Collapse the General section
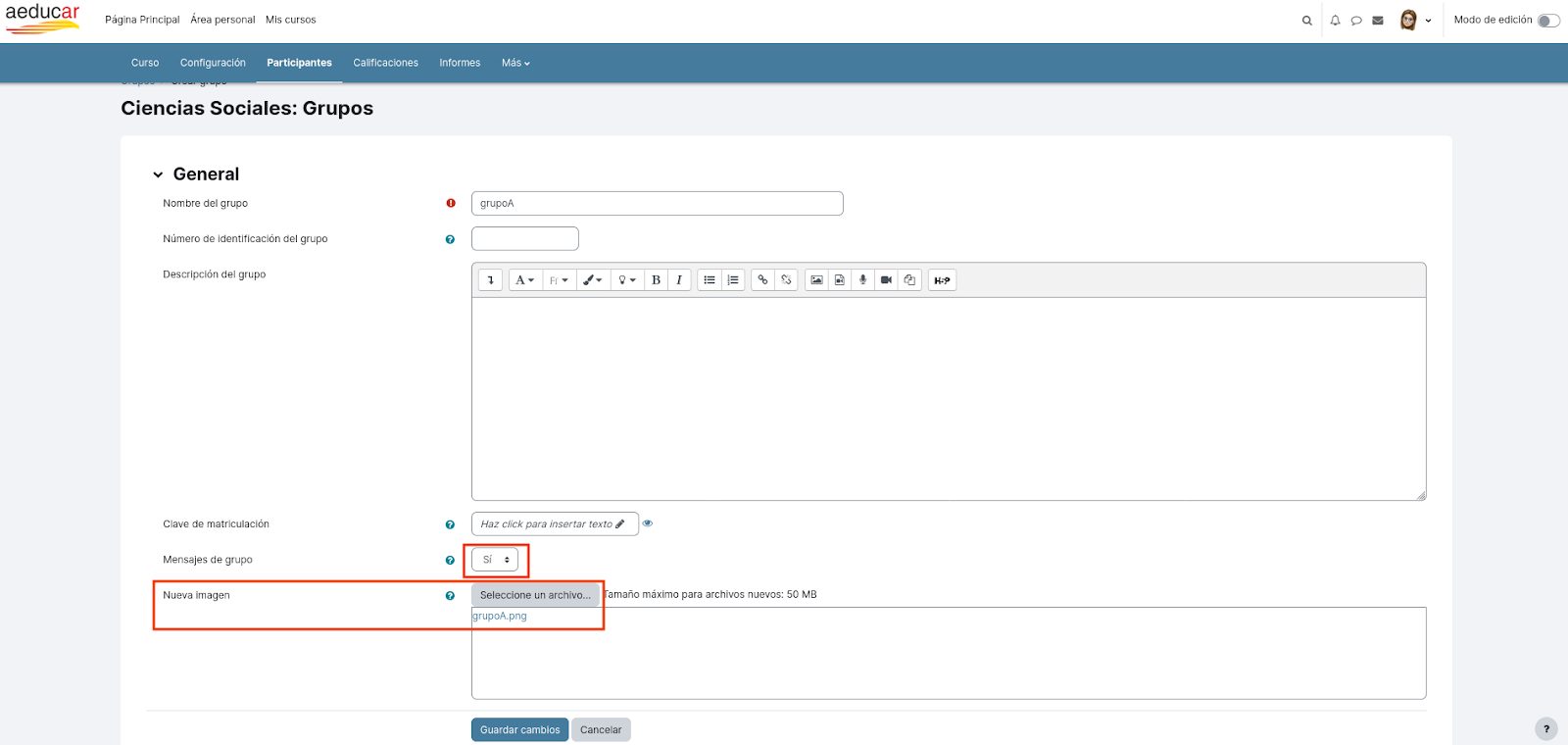Image resolution: width=1568 pixels, height=745 pixels. click(x=158, y=174)
